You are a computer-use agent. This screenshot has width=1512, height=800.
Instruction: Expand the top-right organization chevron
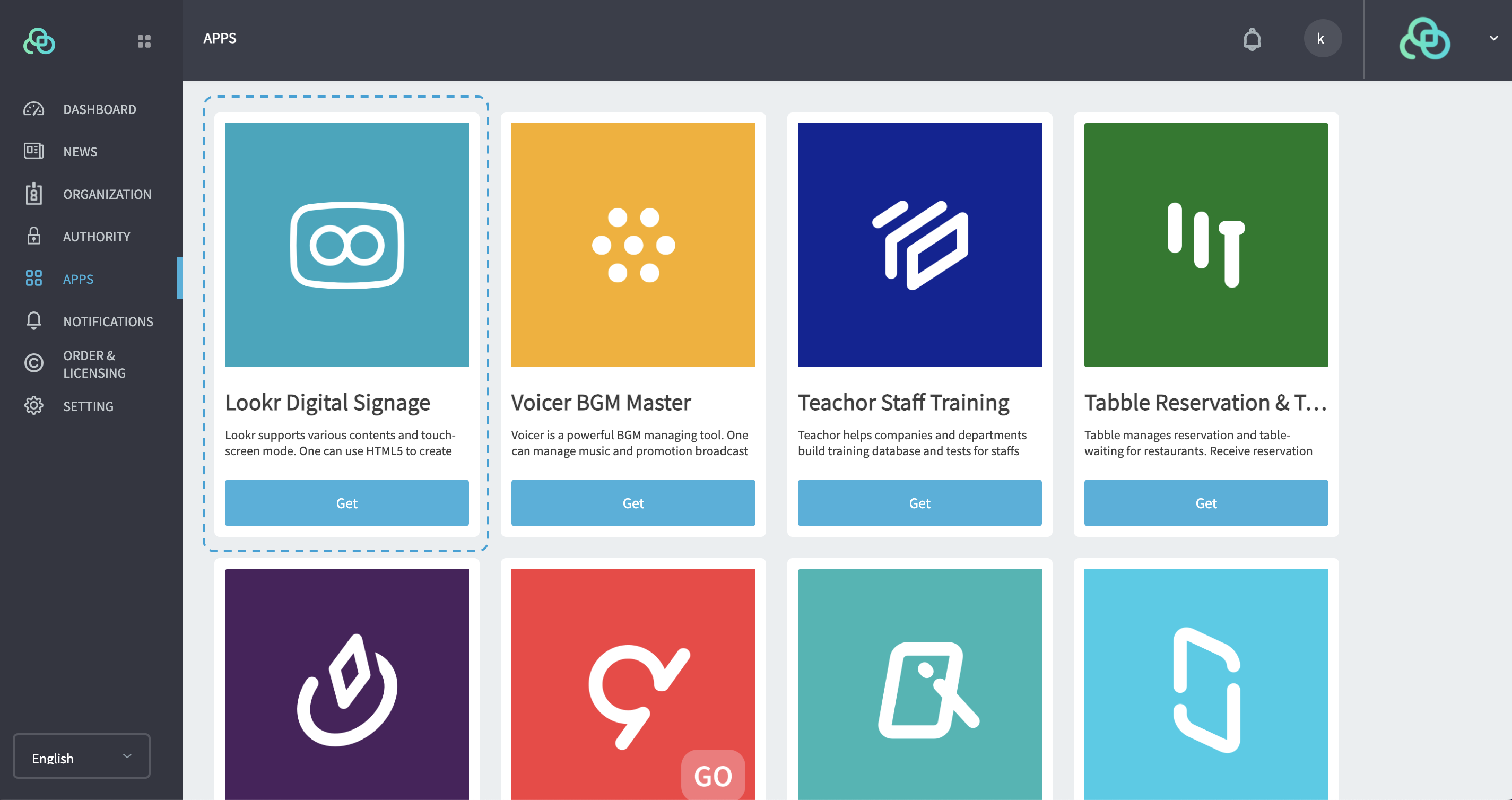coord(1493,39)
